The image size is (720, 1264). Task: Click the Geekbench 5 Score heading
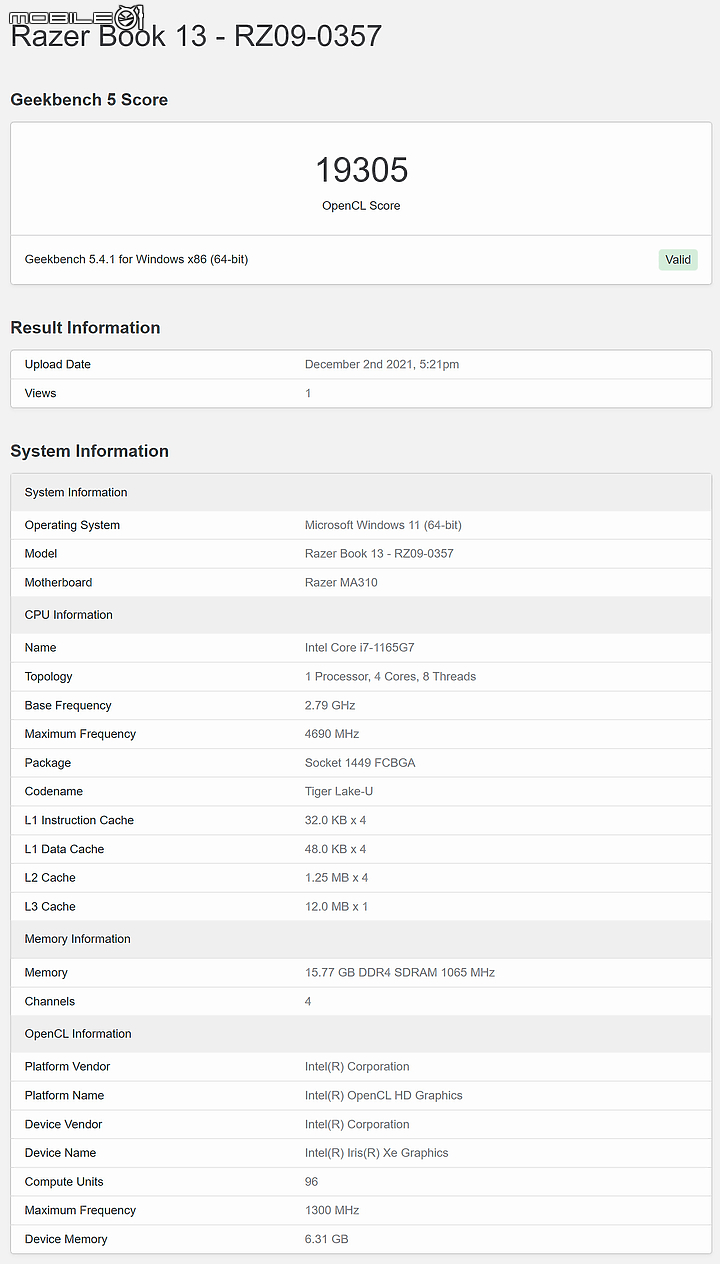(x=89, y=100)
